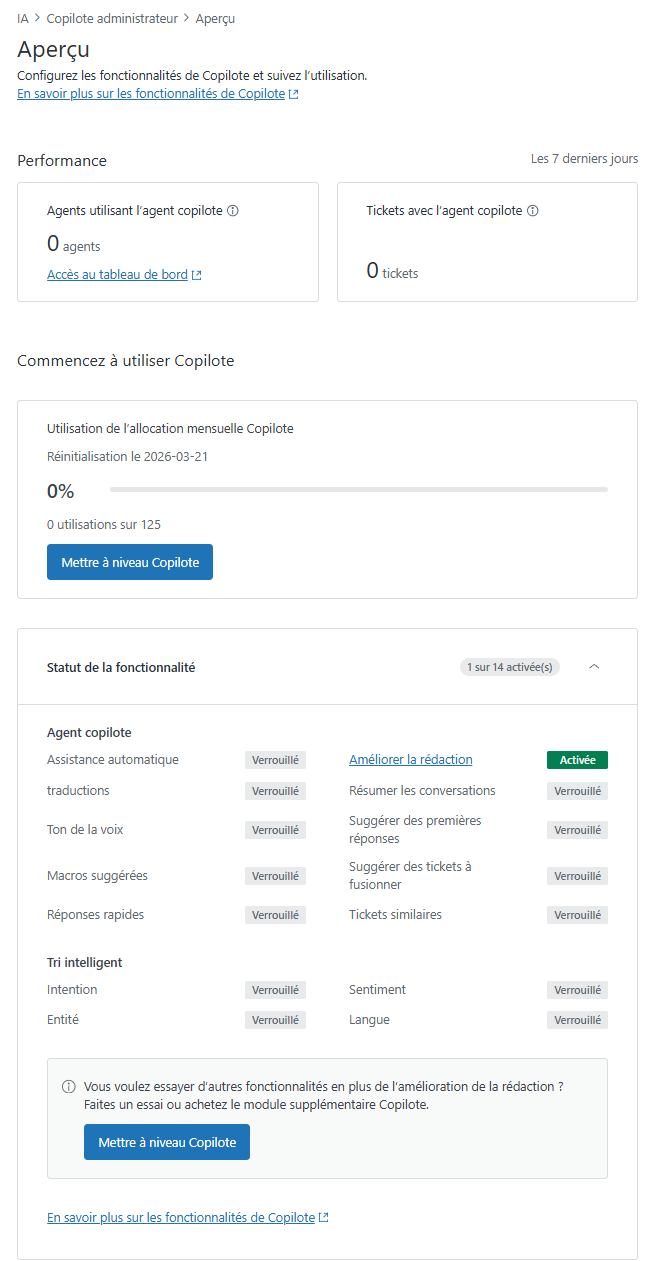Click Verrouillé badge next to Tickets similaires

[x=577, y=915]
